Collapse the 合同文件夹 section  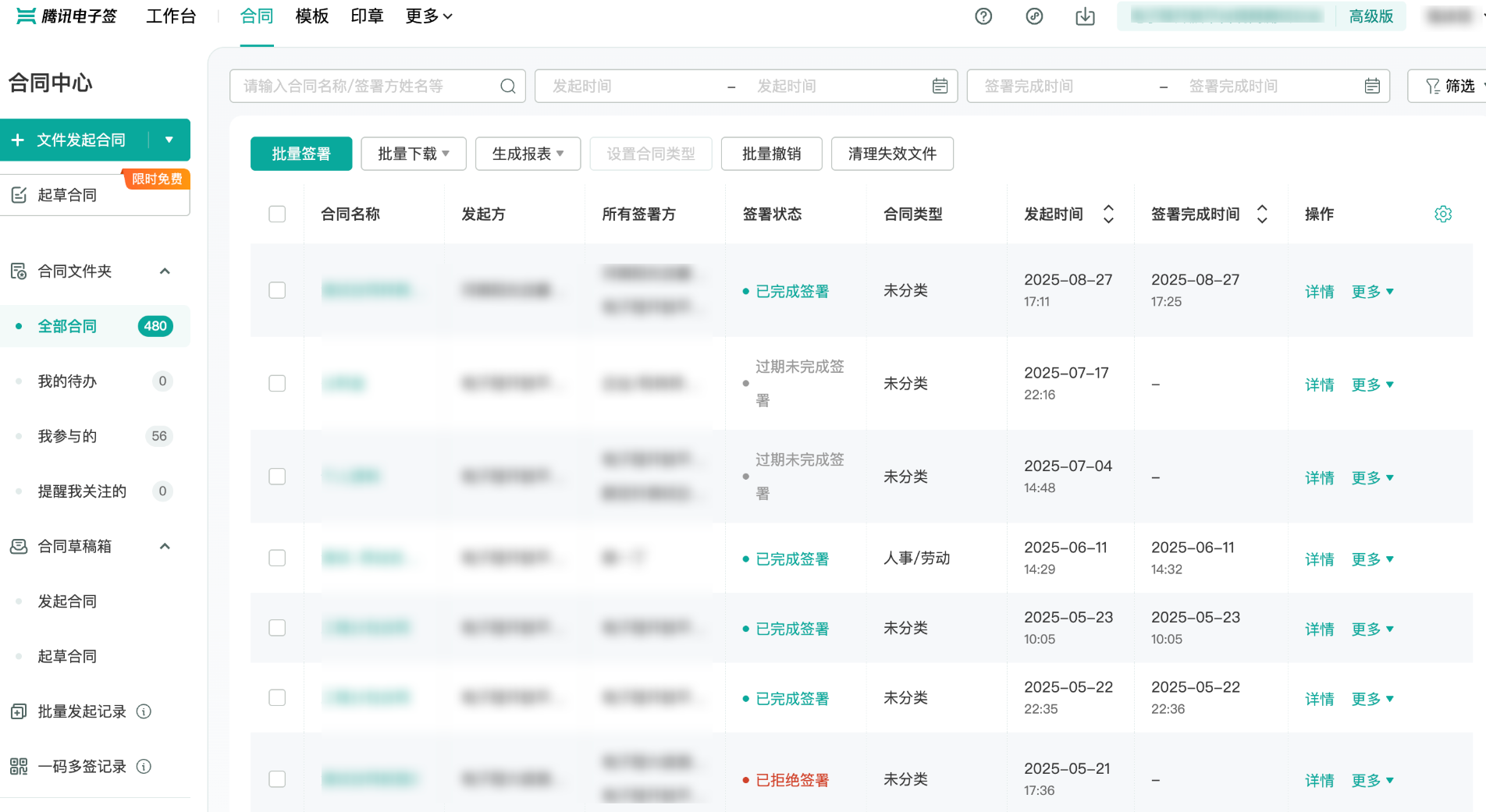(165, 271)
